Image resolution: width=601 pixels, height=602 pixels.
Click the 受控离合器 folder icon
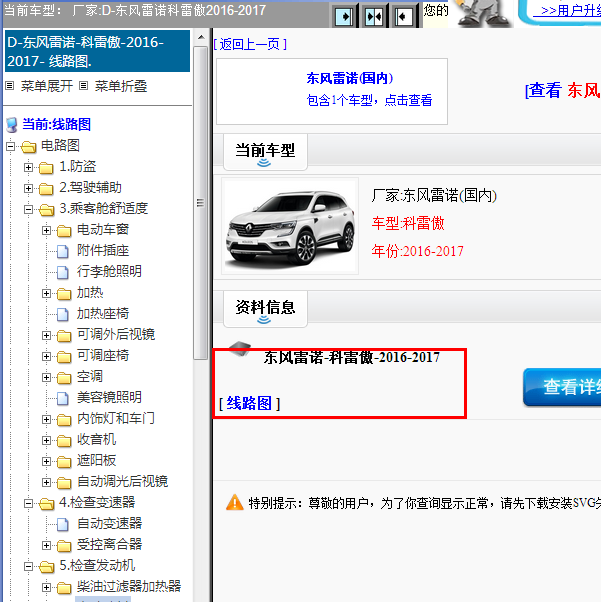pyautogui.click(x=64, y=546)
